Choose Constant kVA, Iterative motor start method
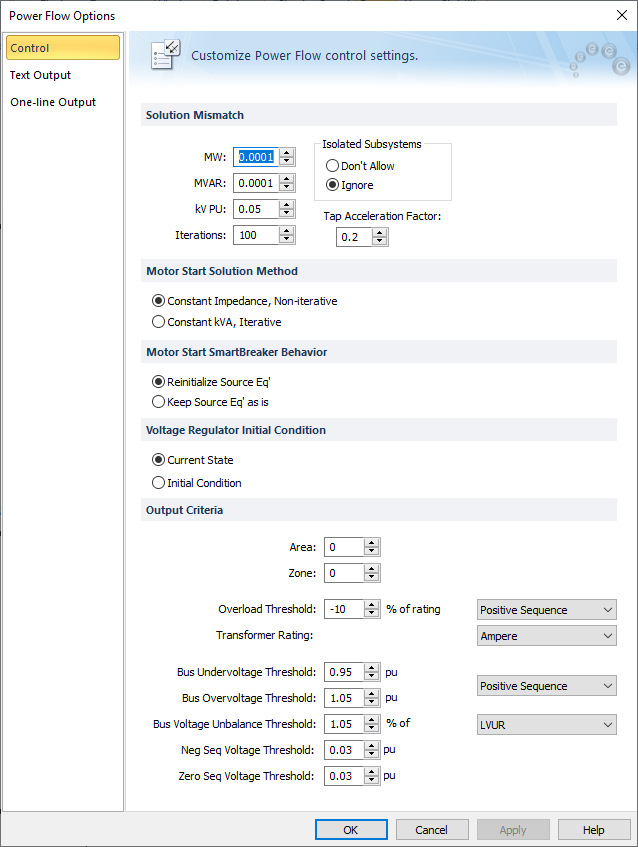This screenshot has height=847, width=638. click(x=158, y=322)
